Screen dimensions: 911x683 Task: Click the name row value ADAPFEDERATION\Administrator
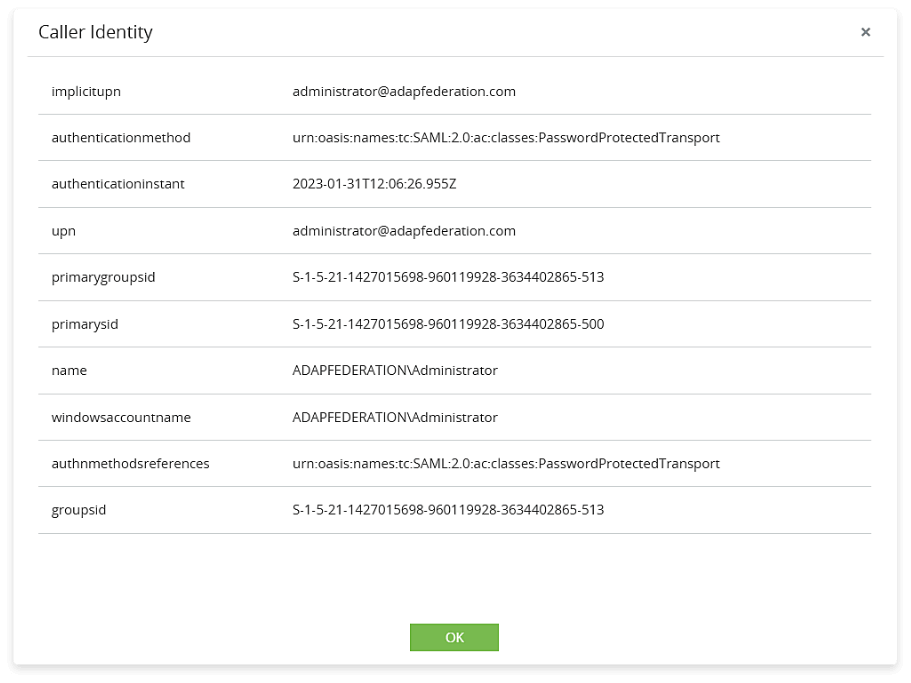click(395, 370)
